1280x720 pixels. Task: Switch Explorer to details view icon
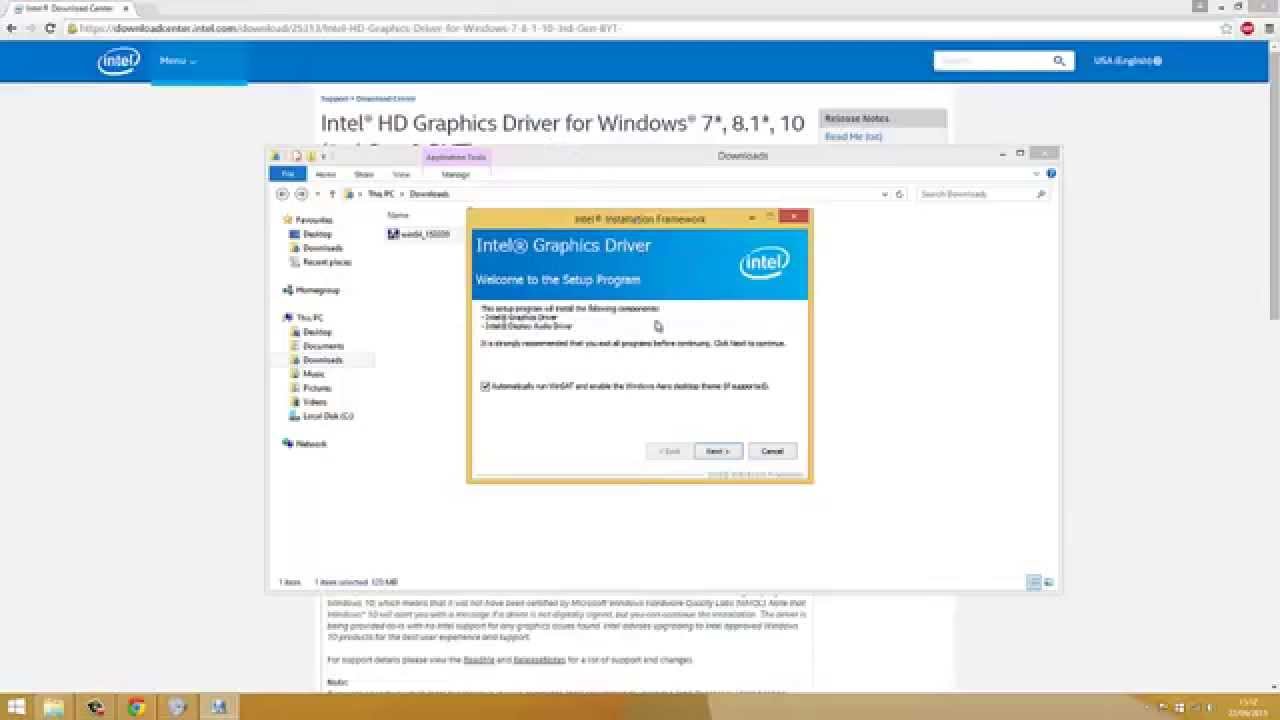1034,582
